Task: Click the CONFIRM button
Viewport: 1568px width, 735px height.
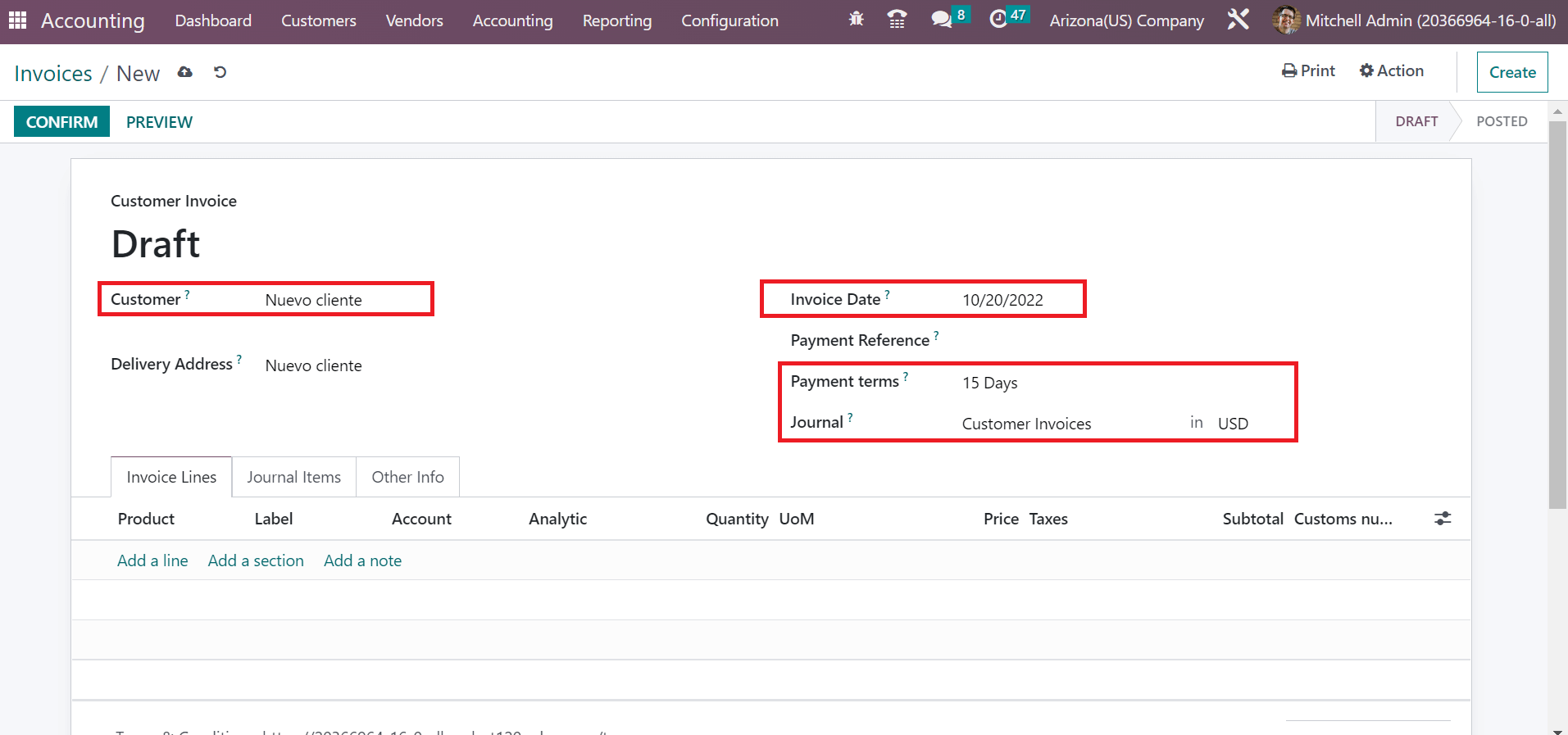Action: pyautogui.click(x=61, y=121)
